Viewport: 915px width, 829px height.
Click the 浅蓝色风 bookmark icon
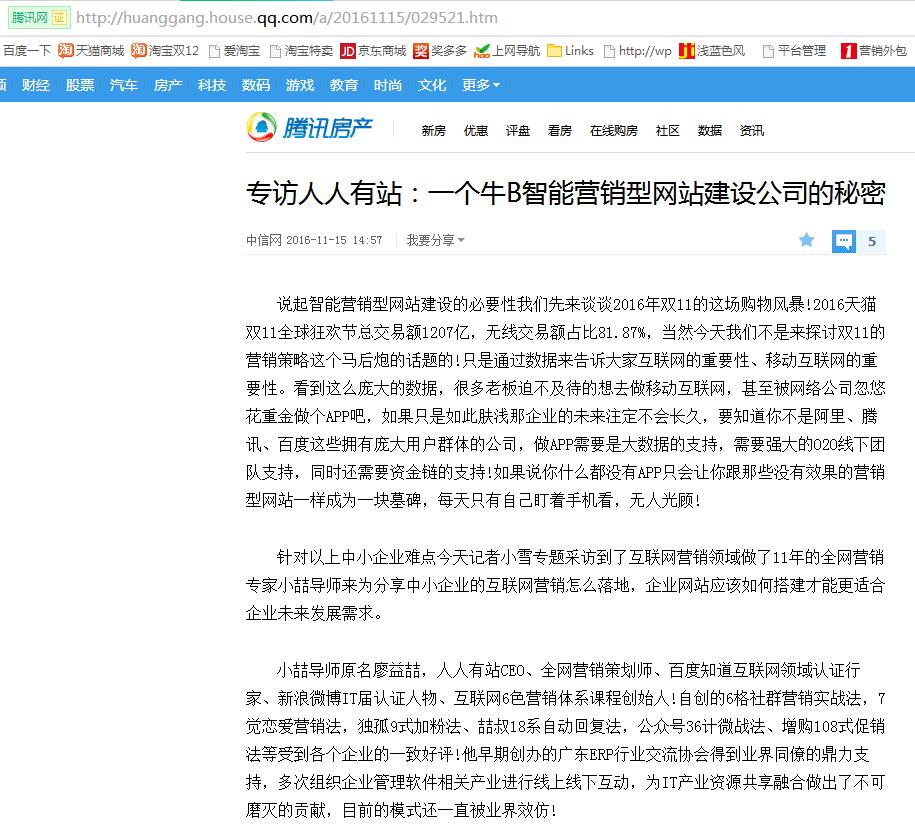tap(687, 51)
